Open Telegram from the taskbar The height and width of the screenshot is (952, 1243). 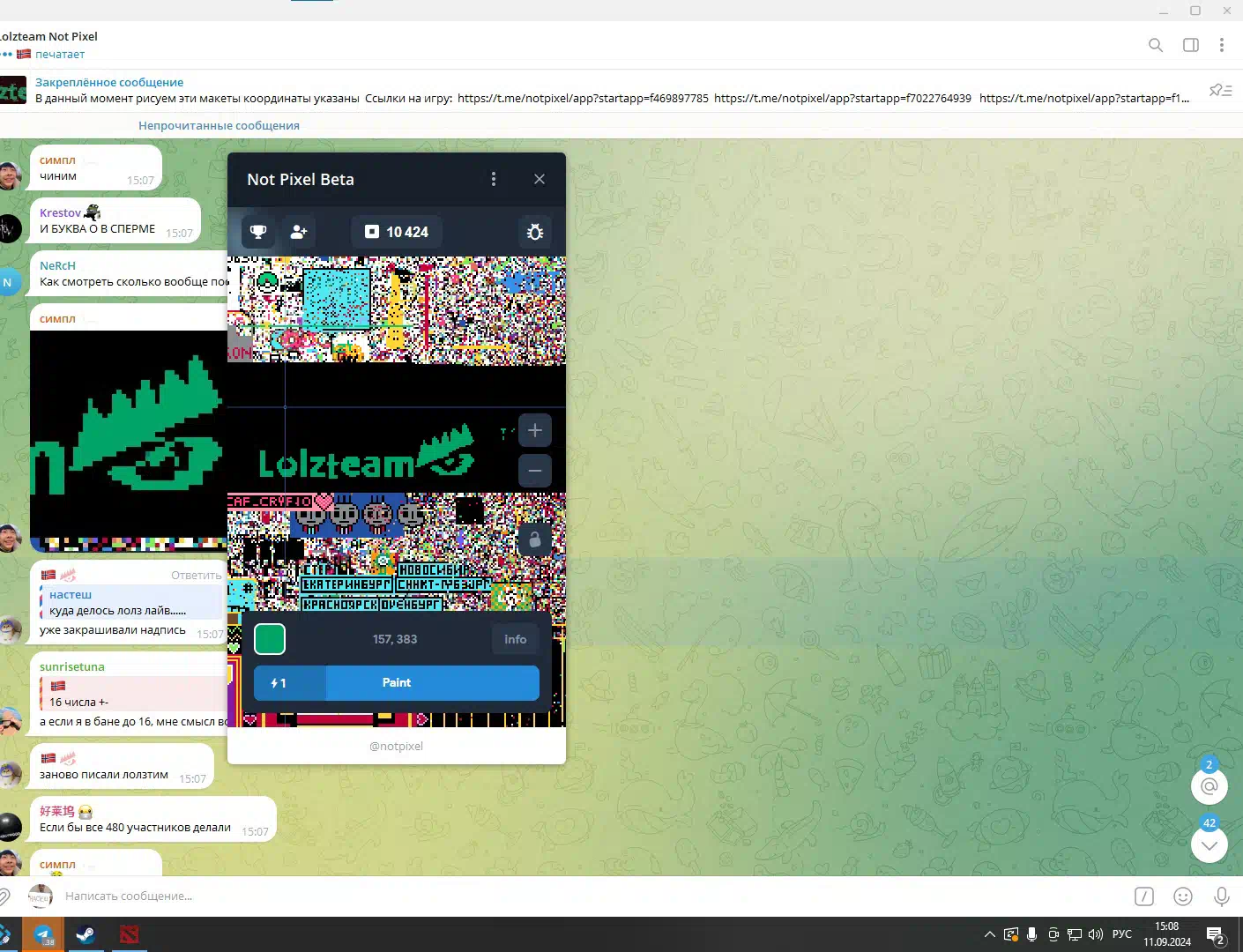point(43,934)
